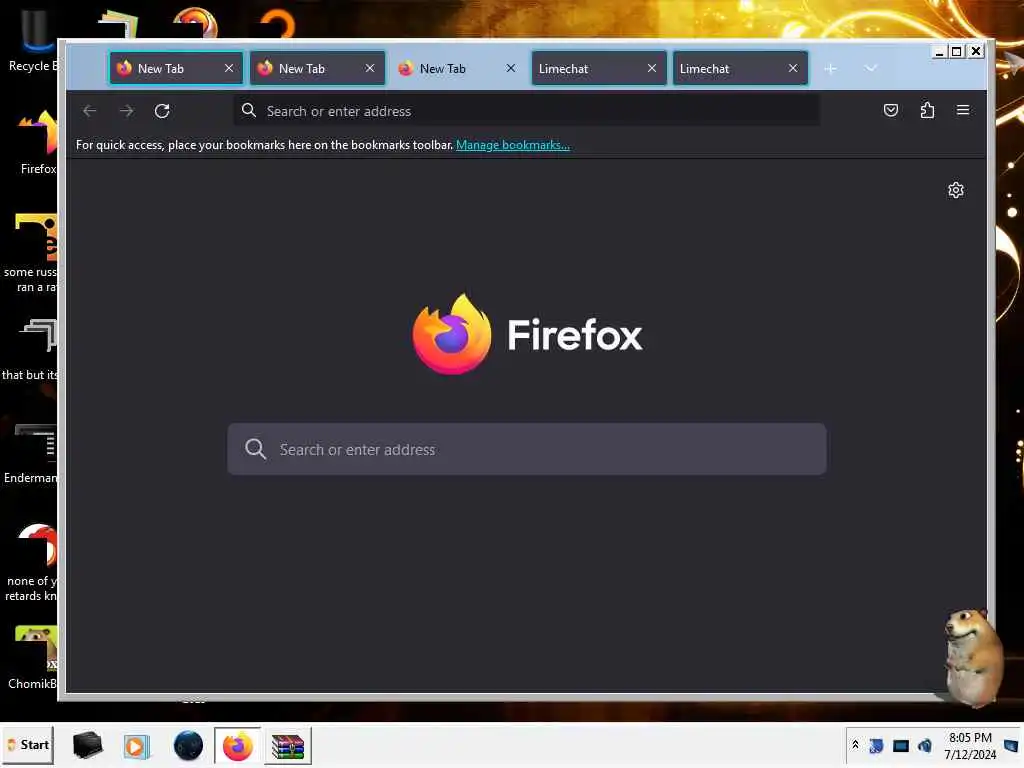Select the Recycle Bin desktop icon
This screenshot has width=1024, height=768.
point(33,40)
